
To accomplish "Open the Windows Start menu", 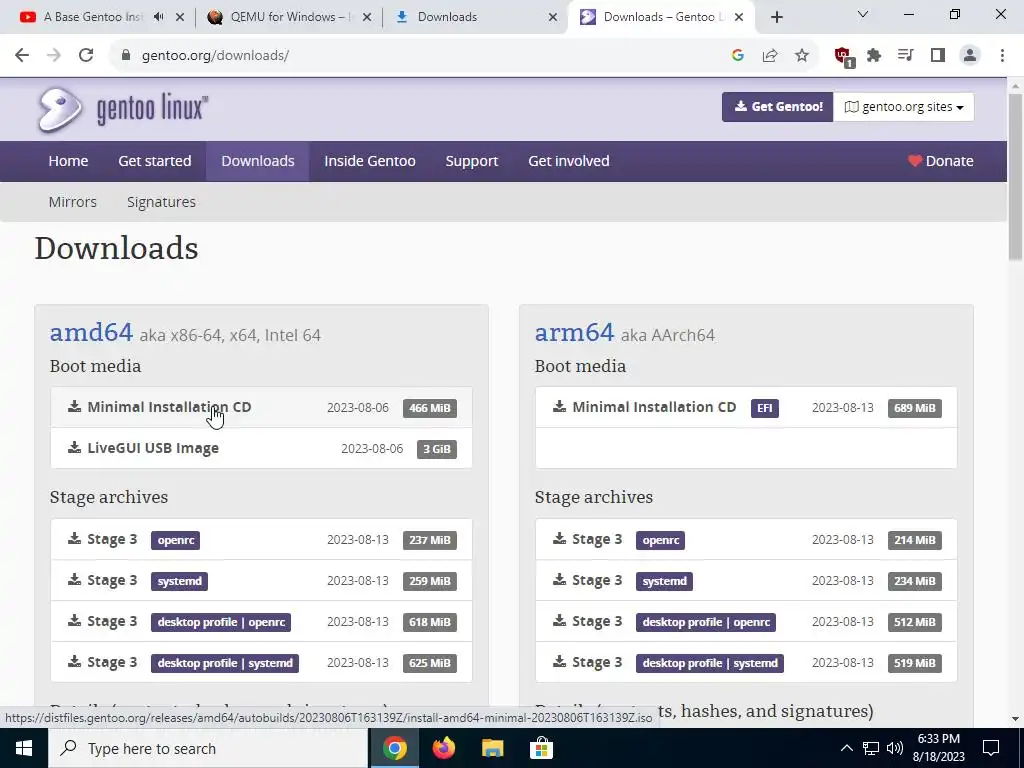I will pos(24,748).
